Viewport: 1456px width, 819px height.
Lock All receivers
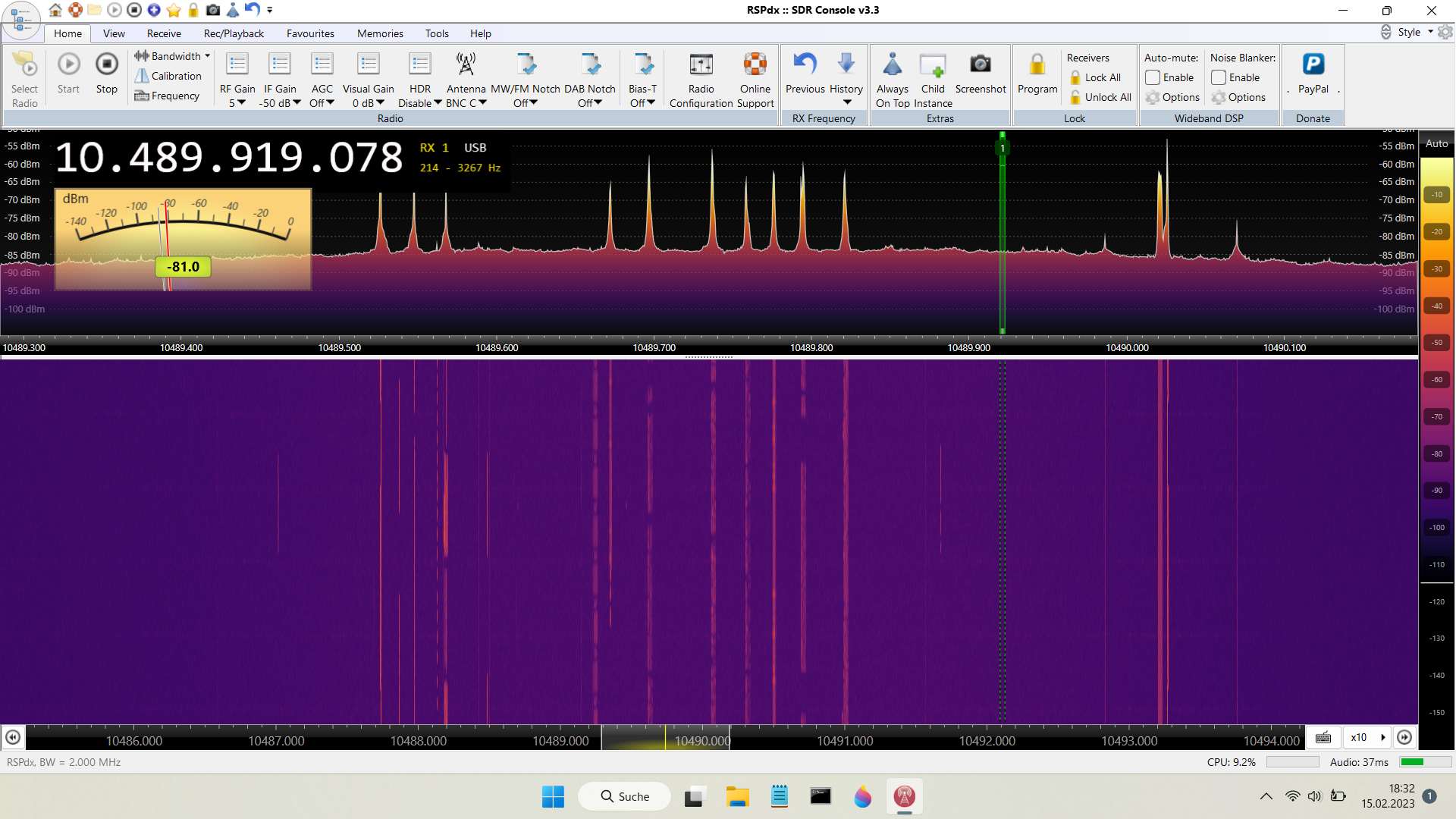point(1095,77)
